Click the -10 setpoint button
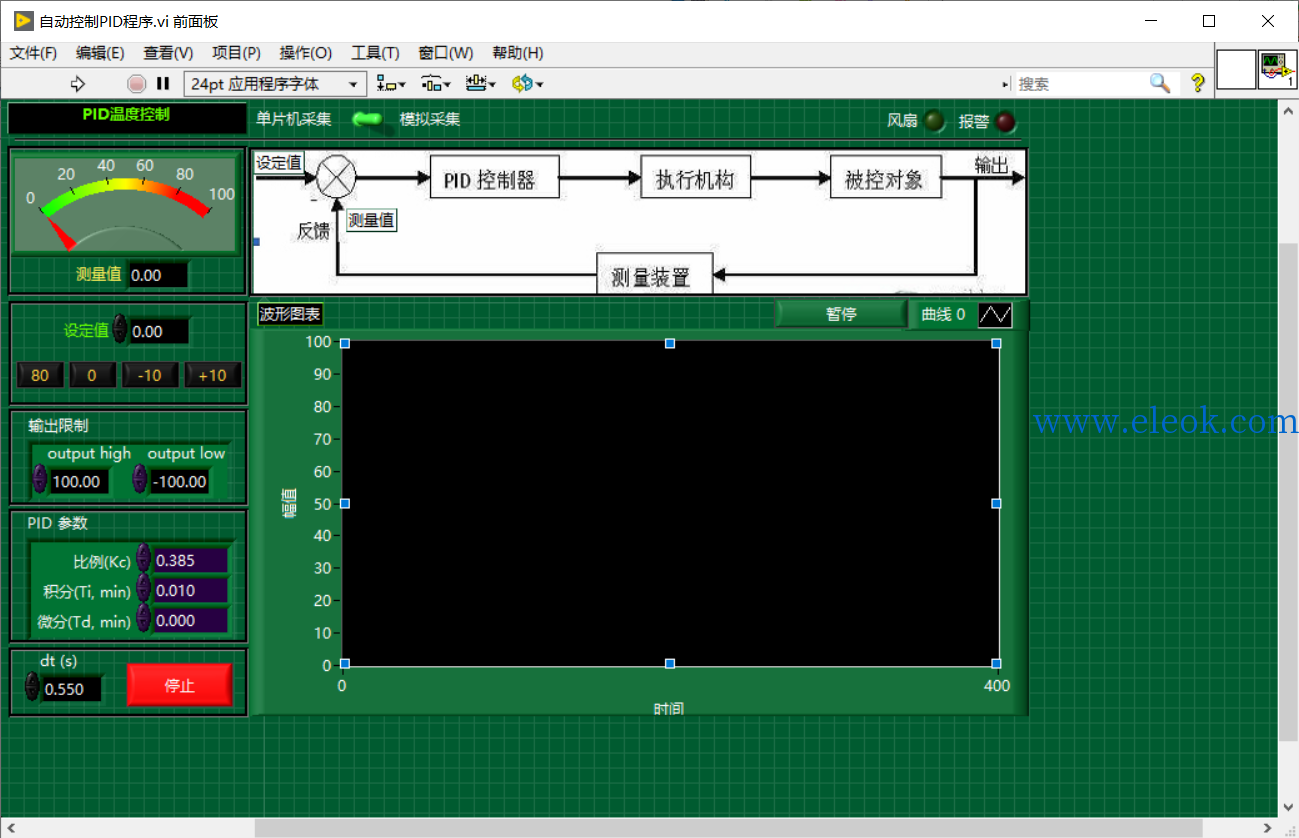Image resolution: width=1299 pixels, height=838 pixels. pyautogui.click(x=150, y=376)
